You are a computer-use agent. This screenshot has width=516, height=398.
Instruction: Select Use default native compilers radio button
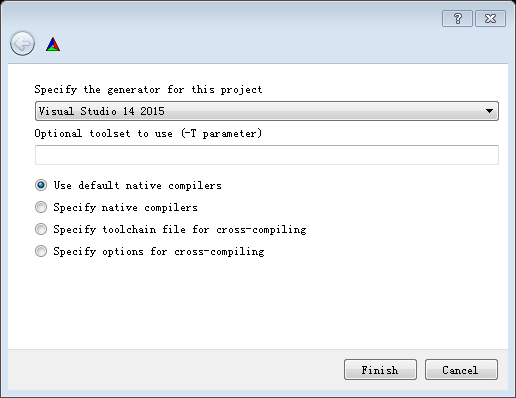(x=41, y=185)
